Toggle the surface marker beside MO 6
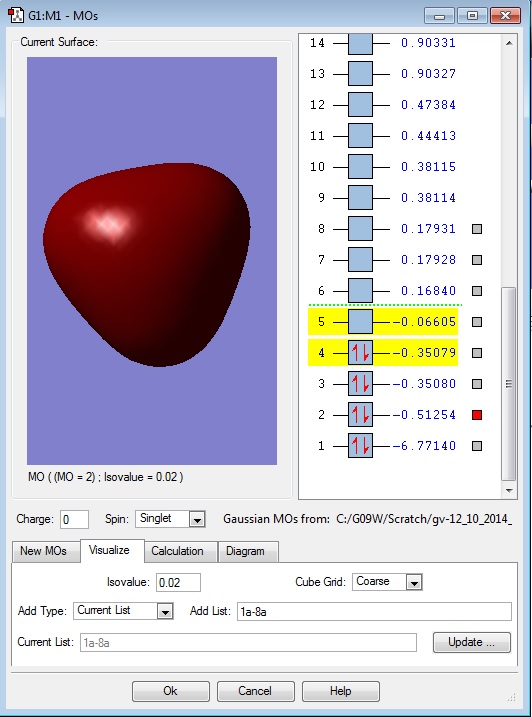Image resolution: width=532 pixels, height=717 pixels. click(x=477, y=291)
